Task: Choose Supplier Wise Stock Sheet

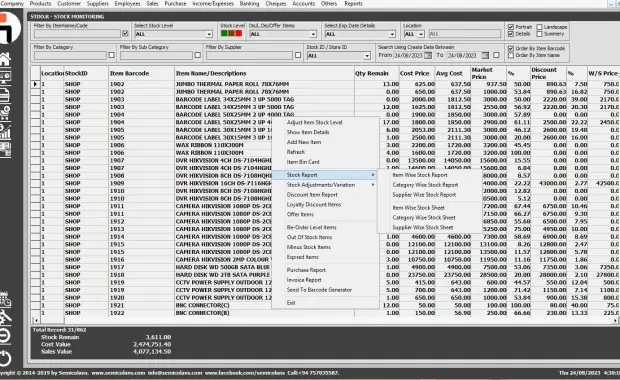Action: pyautogui.click(x=423, y=227)
